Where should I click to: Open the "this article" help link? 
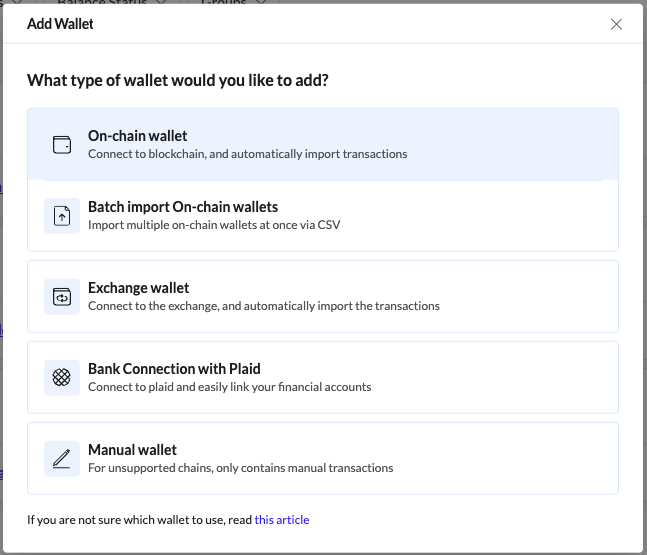point(282,520)
